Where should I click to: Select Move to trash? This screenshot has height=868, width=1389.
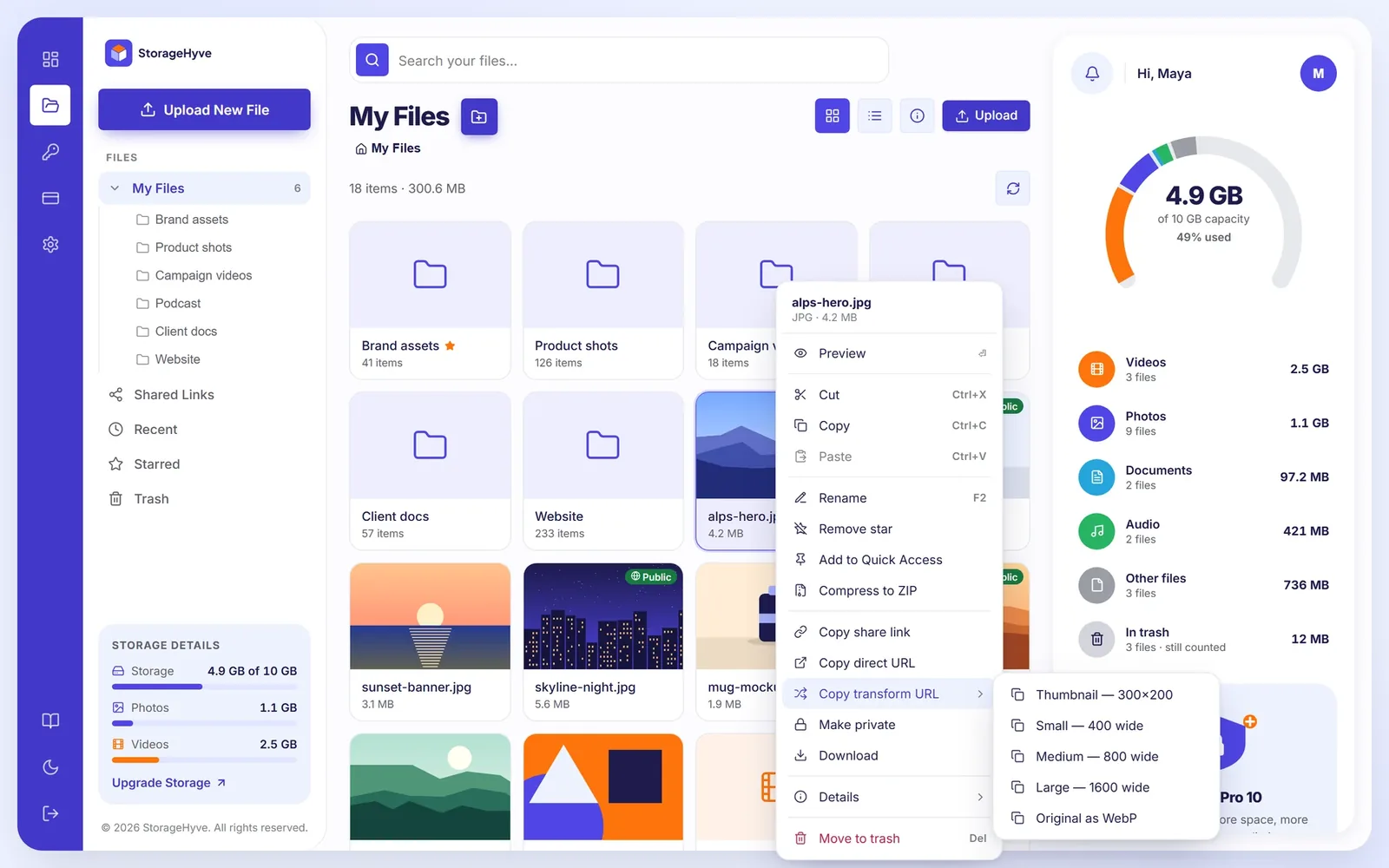(889, 838)
